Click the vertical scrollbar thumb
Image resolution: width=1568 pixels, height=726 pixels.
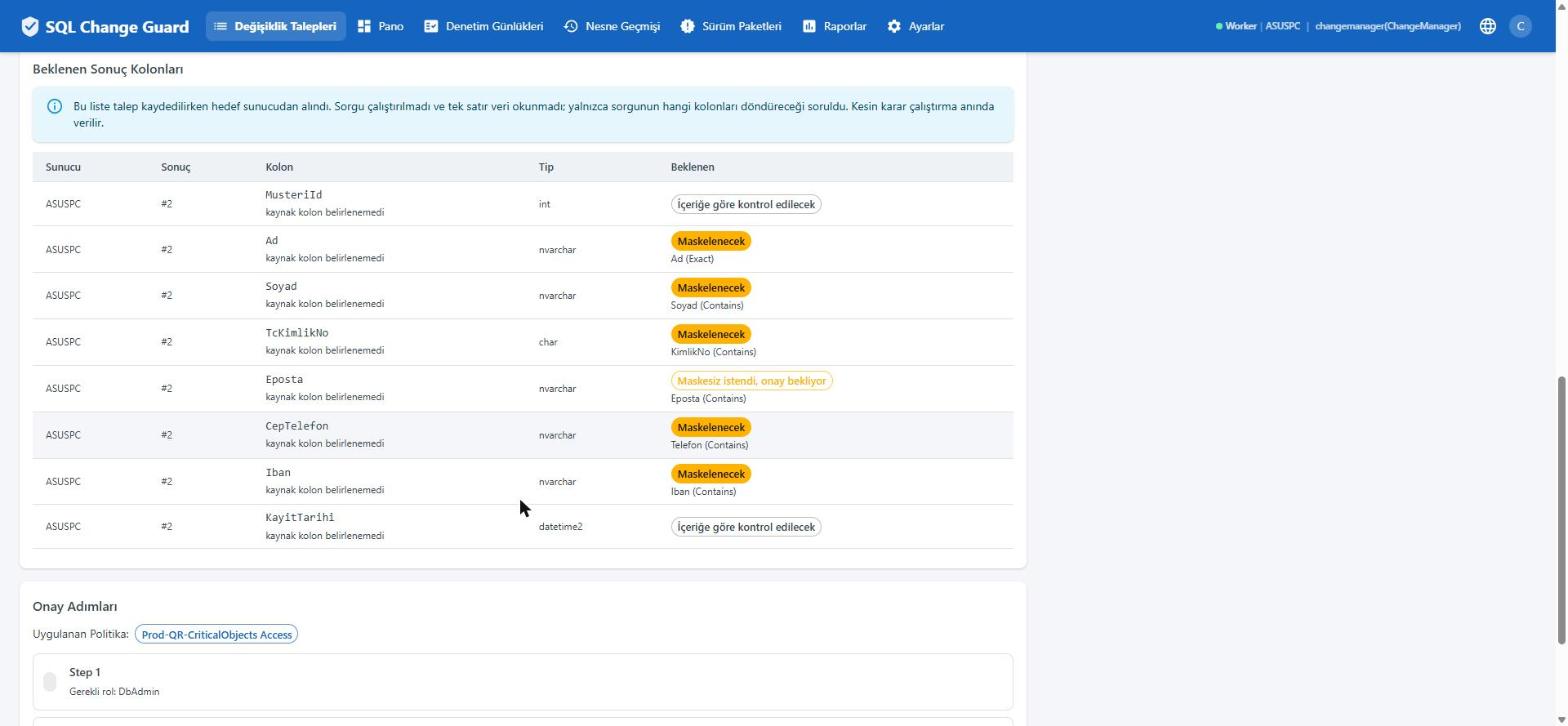tap(1561, 510)
